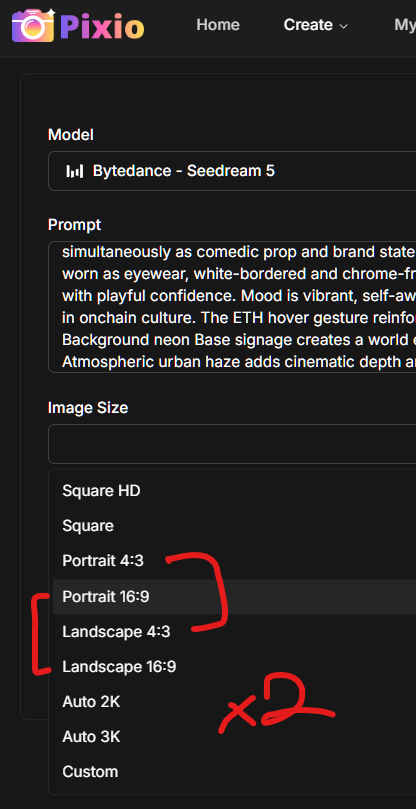This screenshot has width=416, height=809.
Task: Click the Pixio brand name text
Action: [x=102, y=26]
